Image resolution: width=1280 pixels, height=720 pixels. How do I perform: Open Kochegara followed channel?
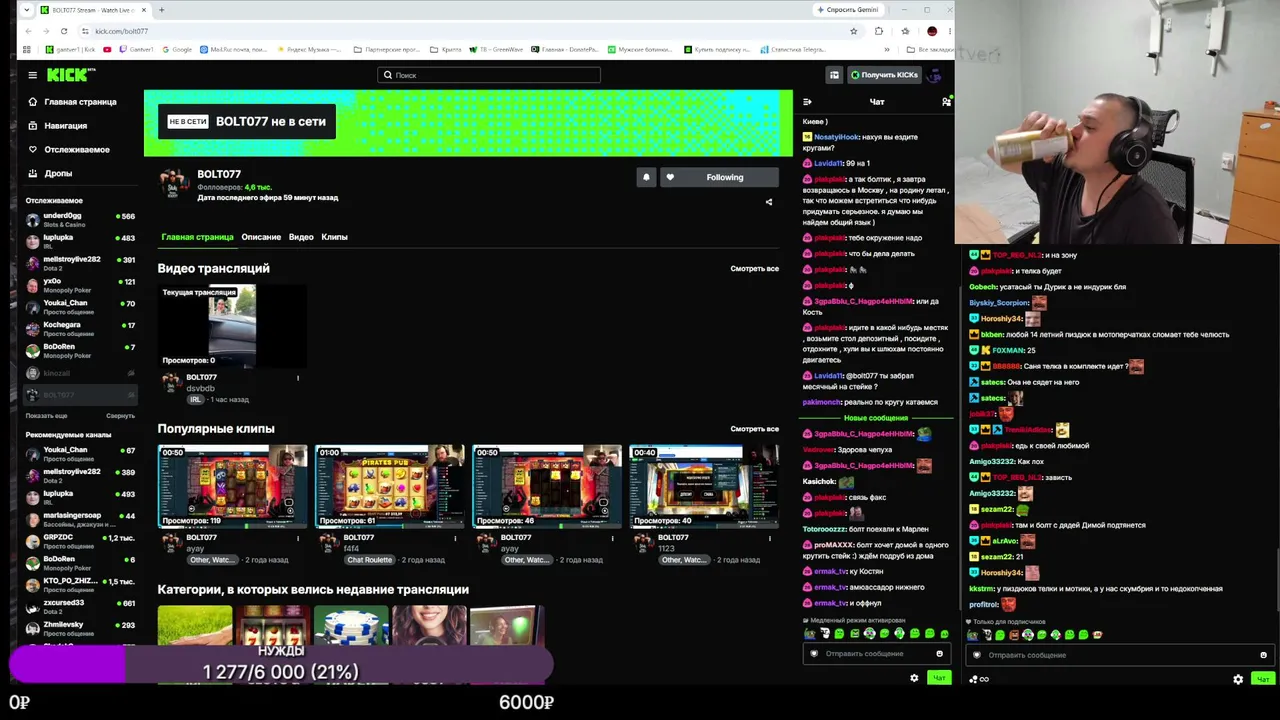pos(80,328)
